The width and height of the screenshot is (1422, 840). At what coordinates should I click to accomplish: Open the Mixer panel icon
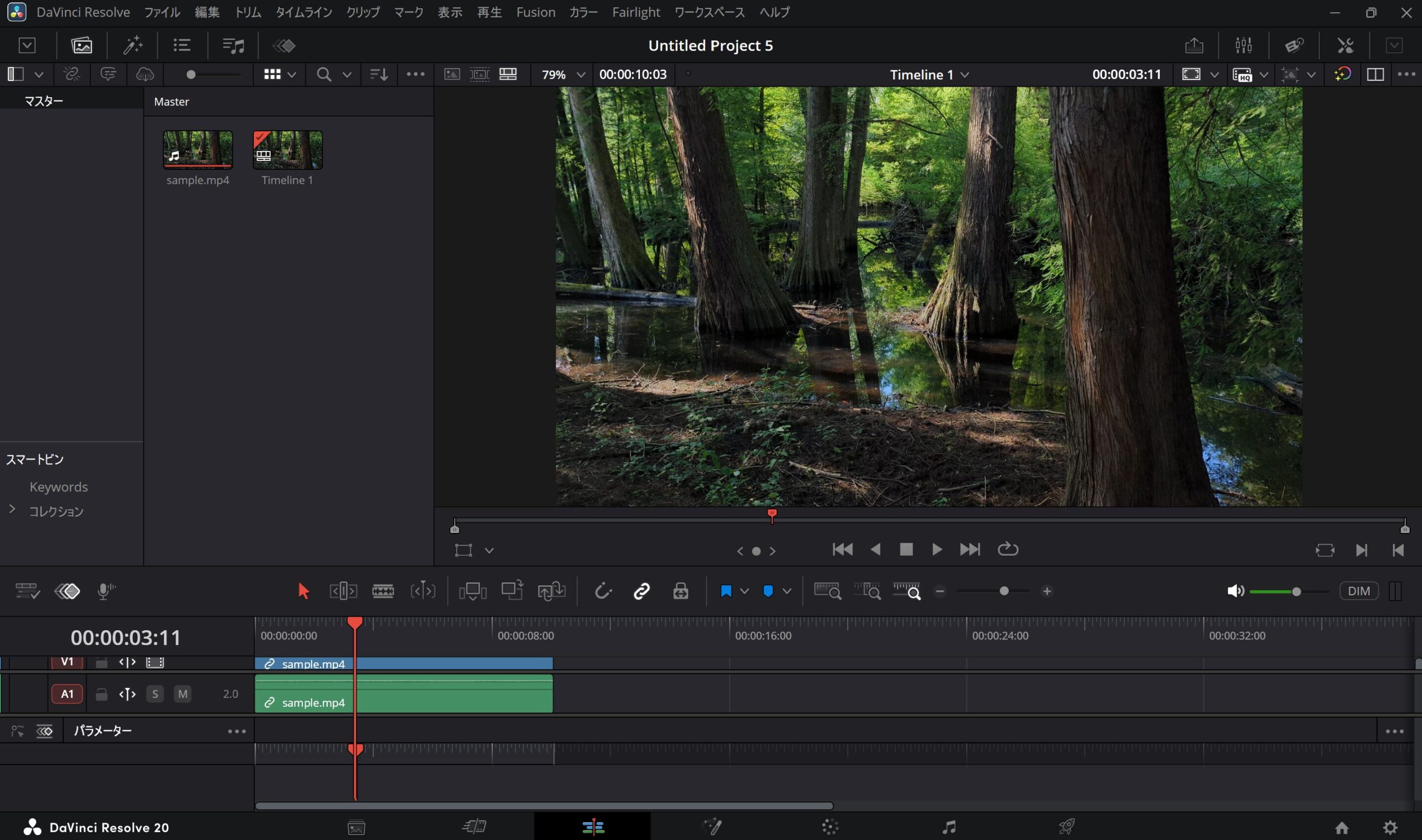point(1244,46)
